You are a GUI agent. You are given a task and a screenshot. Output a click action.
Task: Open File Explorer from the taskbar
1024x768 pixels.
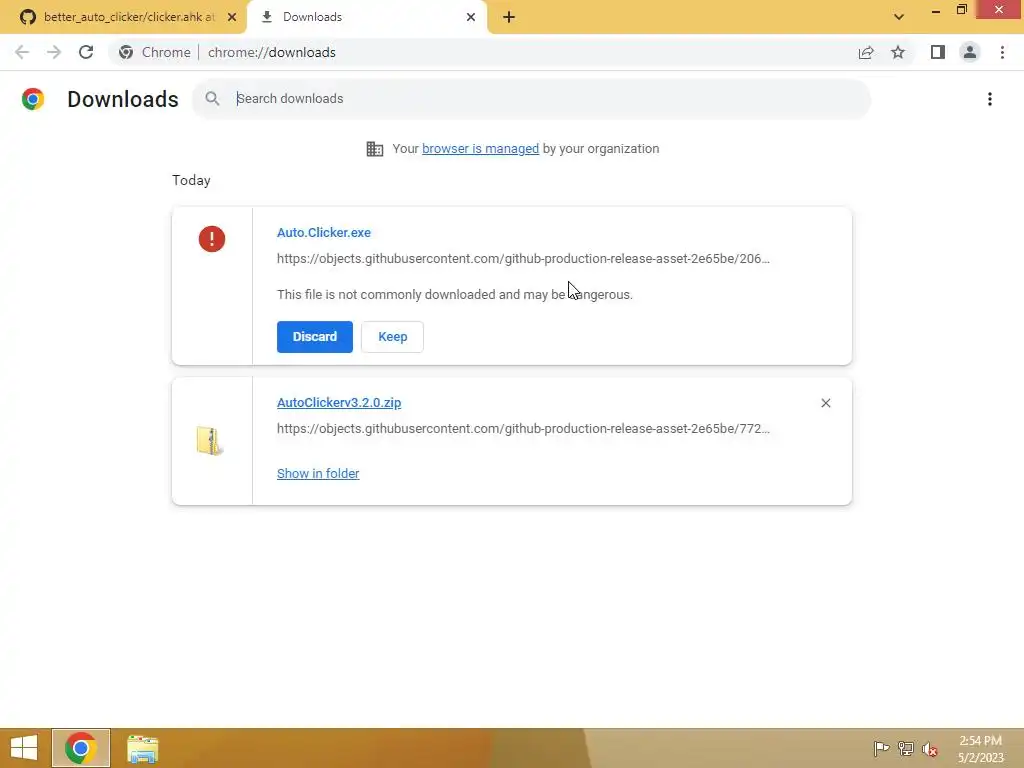[x=142, y=748]
